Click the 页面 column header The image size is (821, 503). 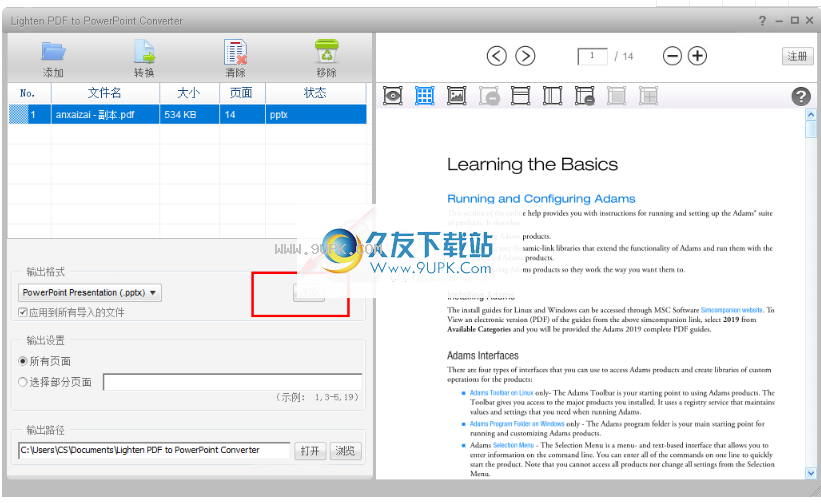pos(242,93)
